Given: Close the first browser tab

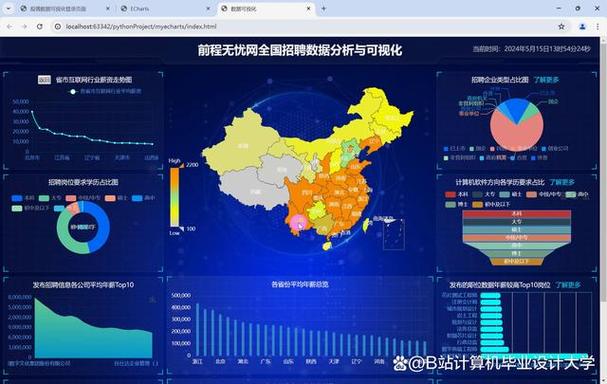Looking at the screenshot, I should click(x=108, y=8).
